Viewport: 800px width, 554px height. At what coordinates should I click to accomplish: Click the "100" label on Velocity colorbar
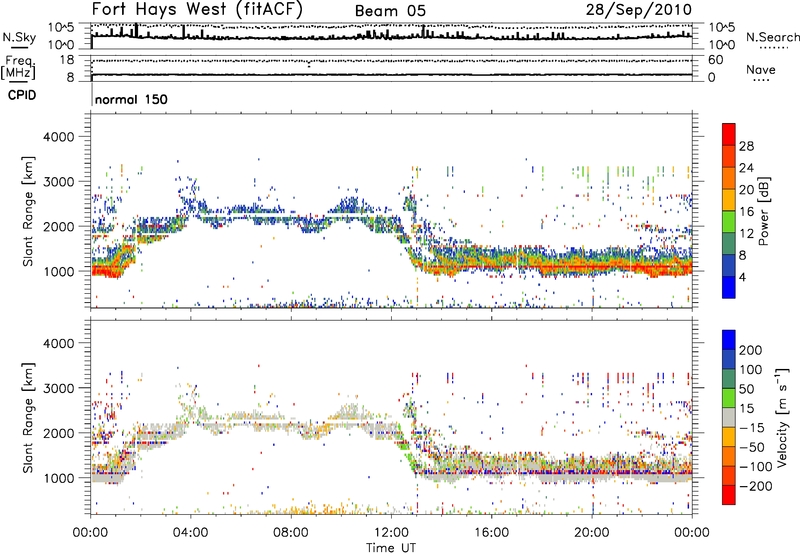(x=751, y=370)
